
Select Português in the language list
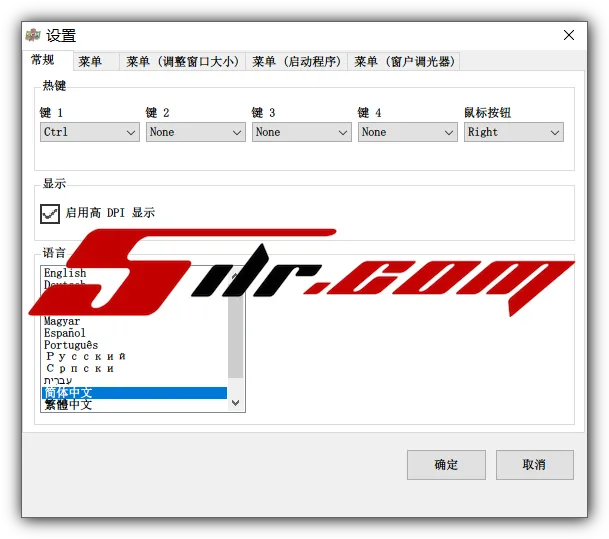134,345
